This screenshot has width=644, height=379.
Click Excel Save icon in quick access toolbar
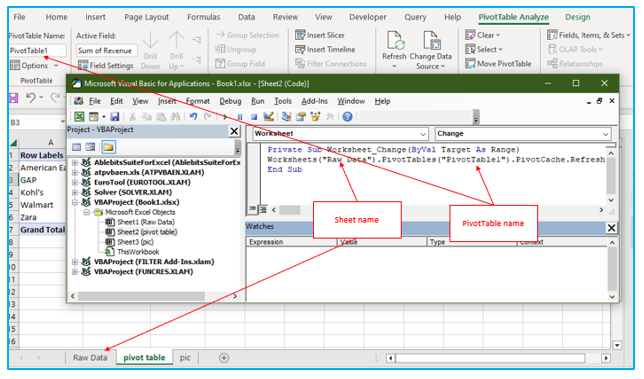coord(14,98)
